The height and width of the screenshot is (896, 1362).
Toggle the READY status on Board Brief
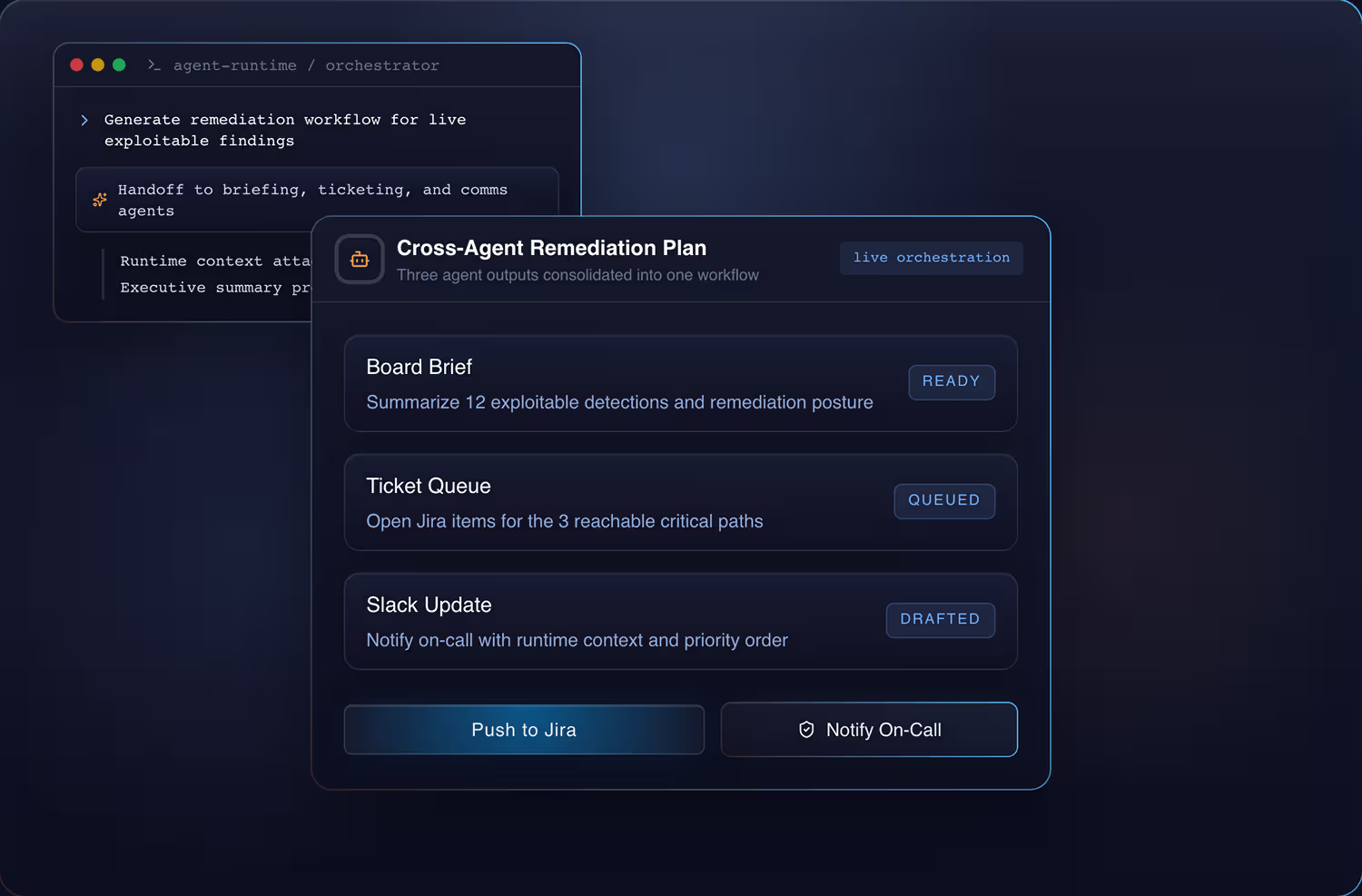click(952, 381)
